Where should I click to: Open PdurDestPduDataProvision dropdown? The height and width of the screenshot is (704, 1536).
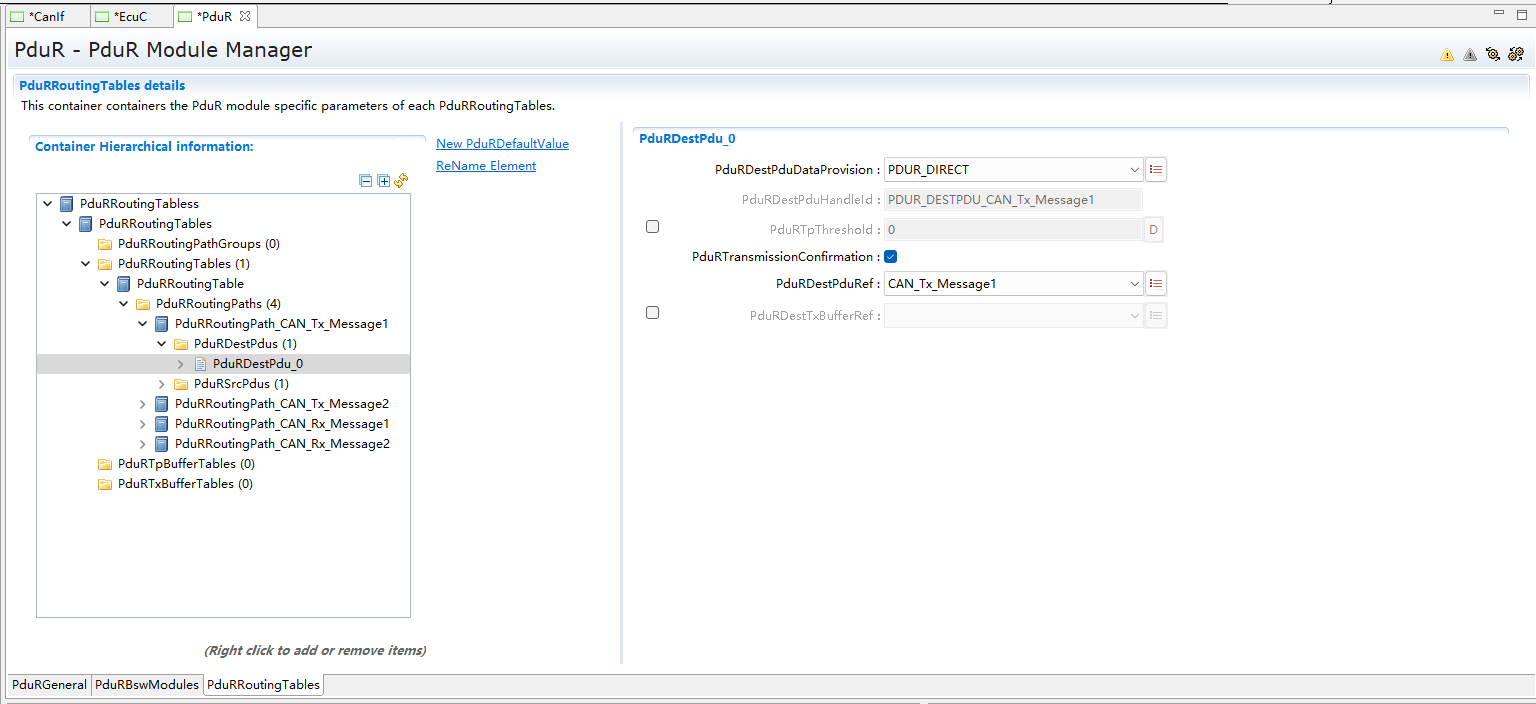1134,170
